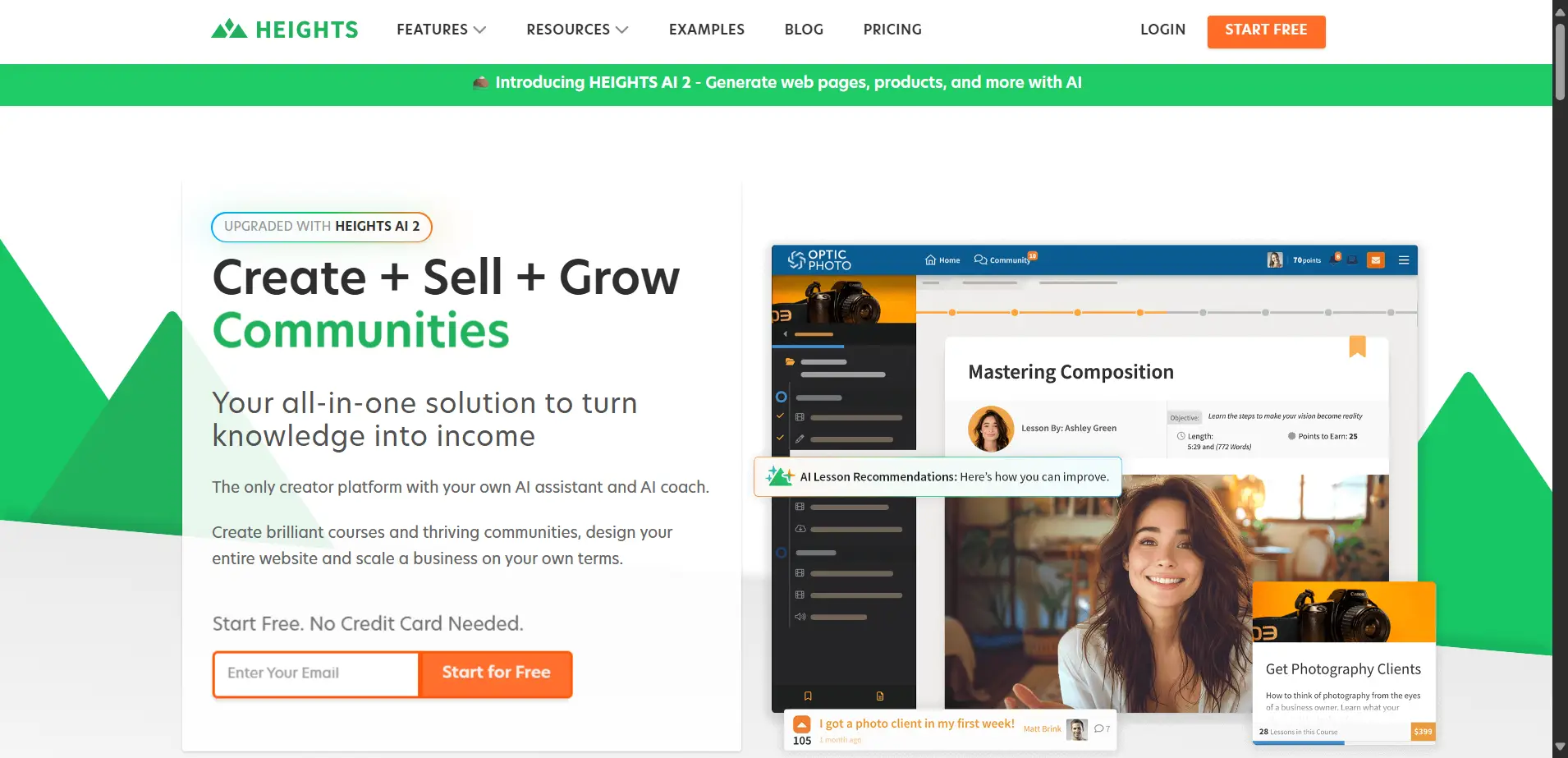Click the HEIGHTS AI 2 announcement banner
Image resolution: width=1568 pixels, height=758 pixels.
[x=777, y=83]
